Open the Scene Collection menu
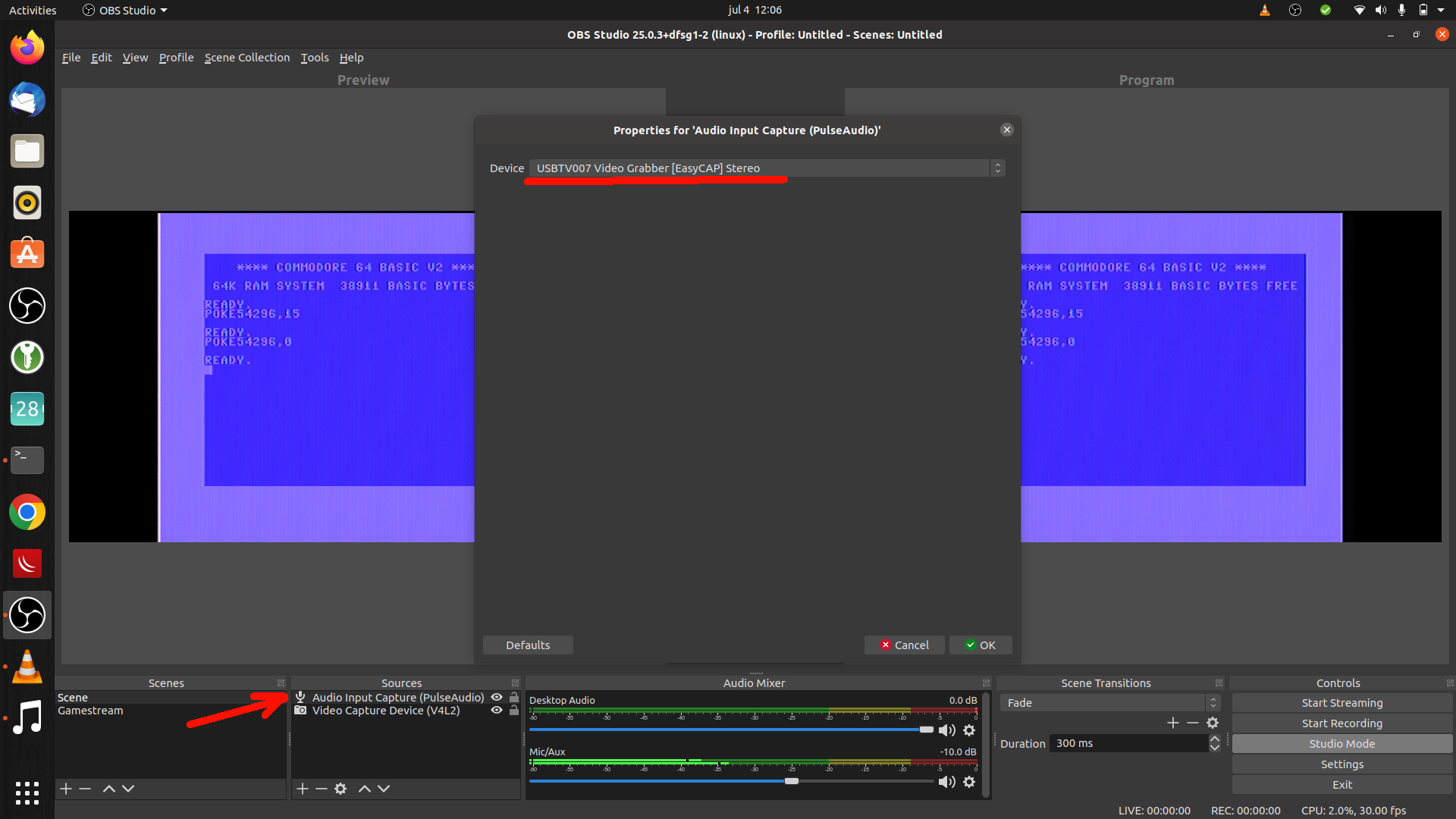This screenshot has height=819, width=1456. [x=247, y=58]
